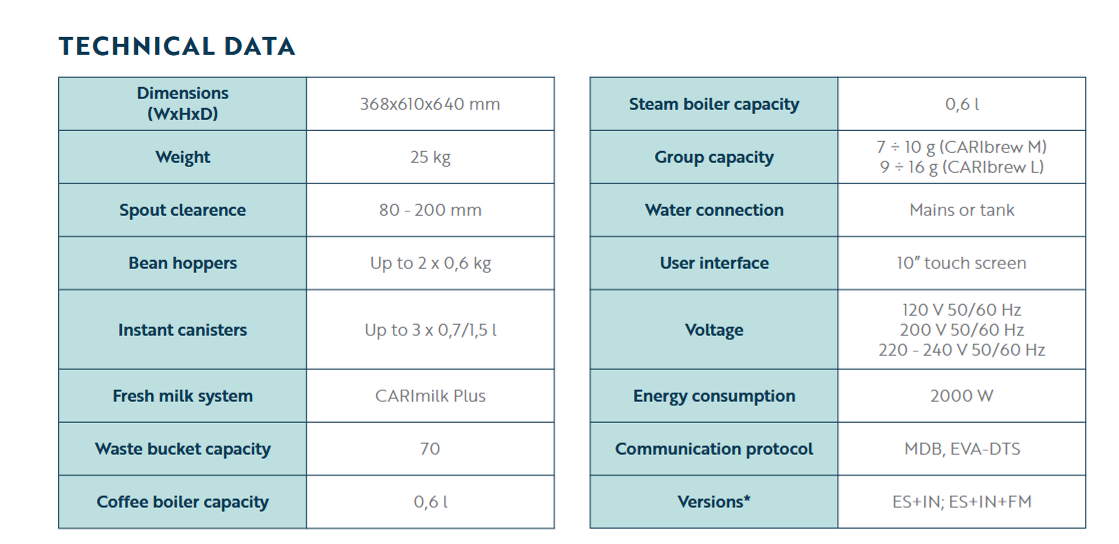This screenshot has height=544, width=1119.
Task: Click the TECHNICAL DATA heading
Action: 176,46
